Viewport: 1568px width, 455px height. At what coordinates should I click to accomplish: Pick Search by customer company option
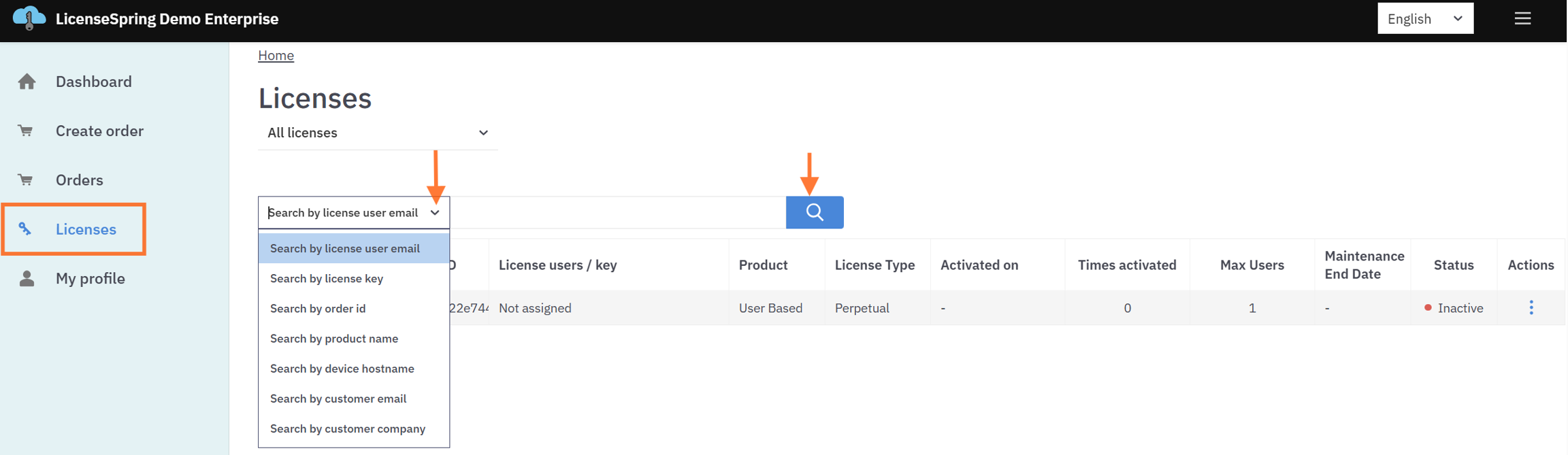click(x=348, y=428)
